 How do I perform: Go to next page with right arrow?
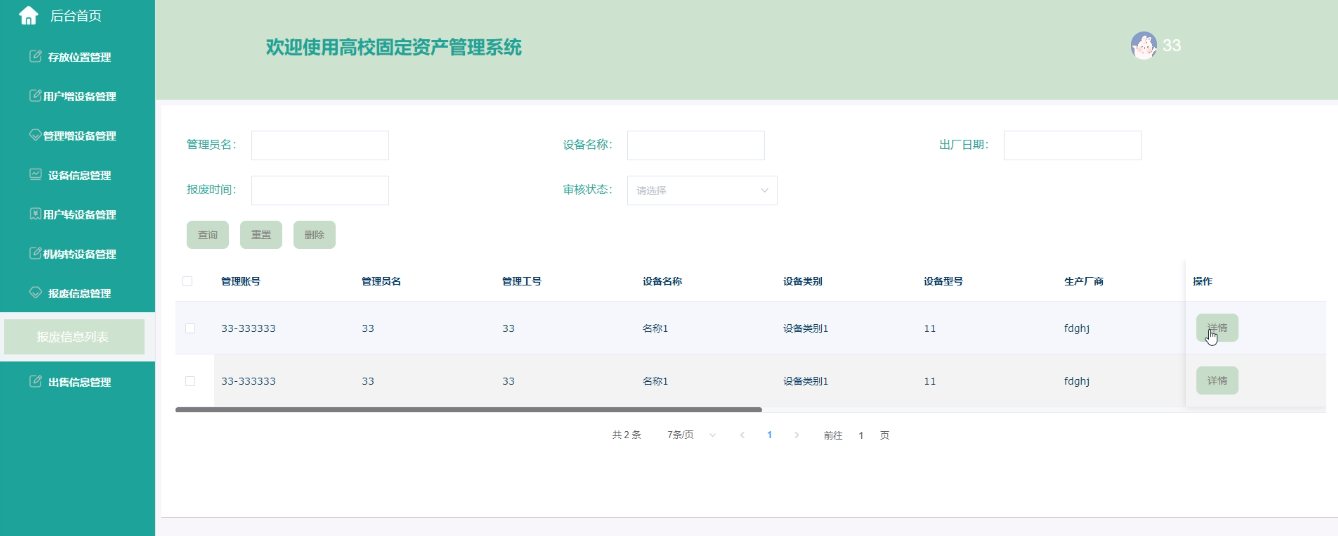pos(796,435)
